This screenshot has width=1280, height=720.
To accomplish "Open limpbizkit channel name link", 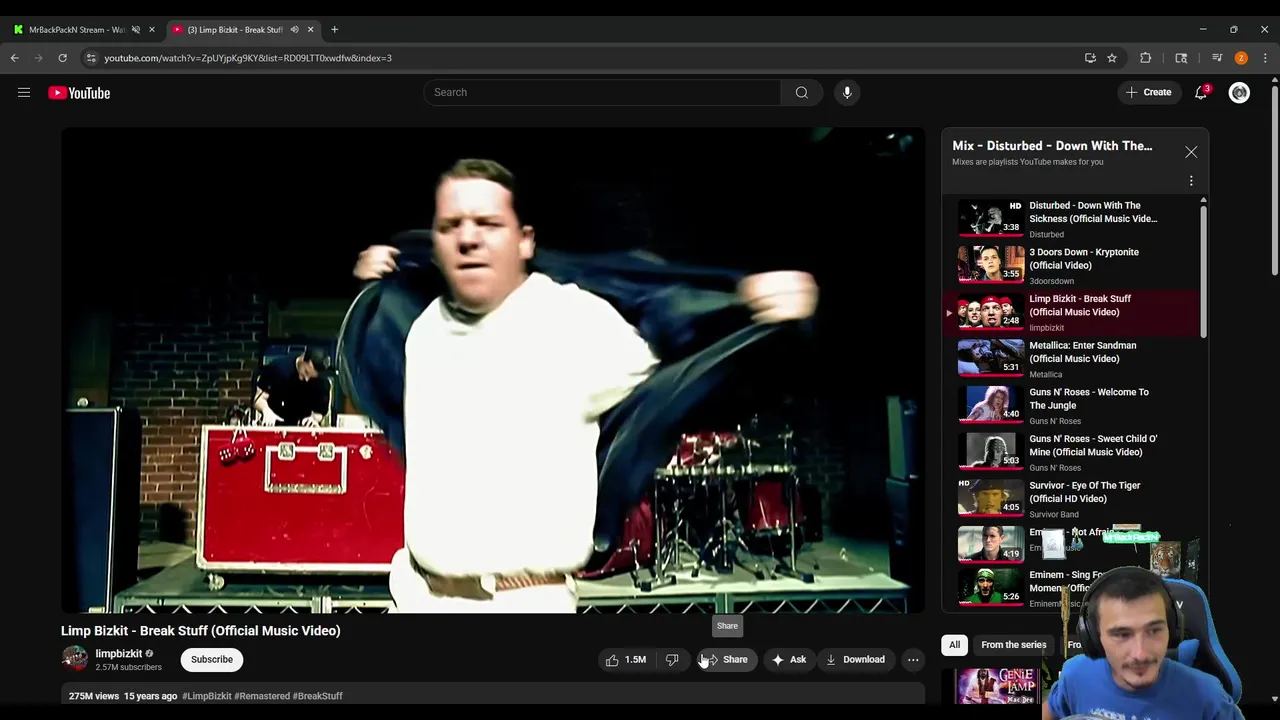I will tap(118, 654).
